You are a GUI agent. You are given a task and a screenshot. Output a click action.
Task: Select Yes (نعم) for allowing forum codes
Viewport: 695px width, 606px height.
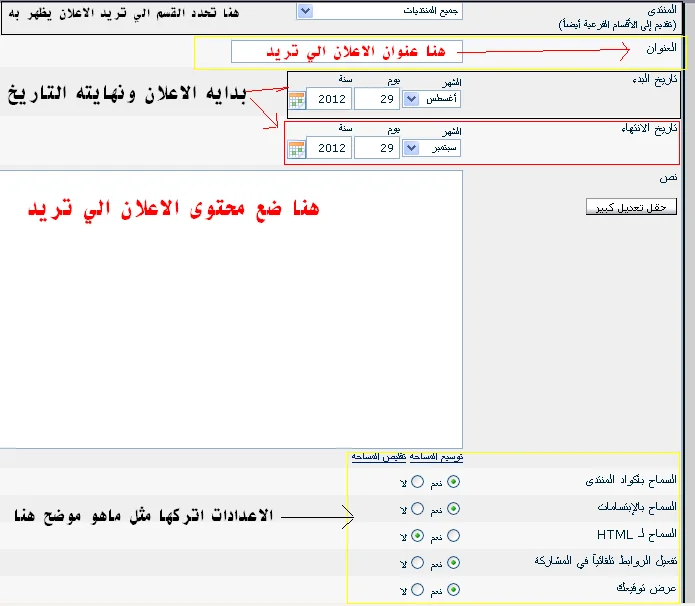455,482
